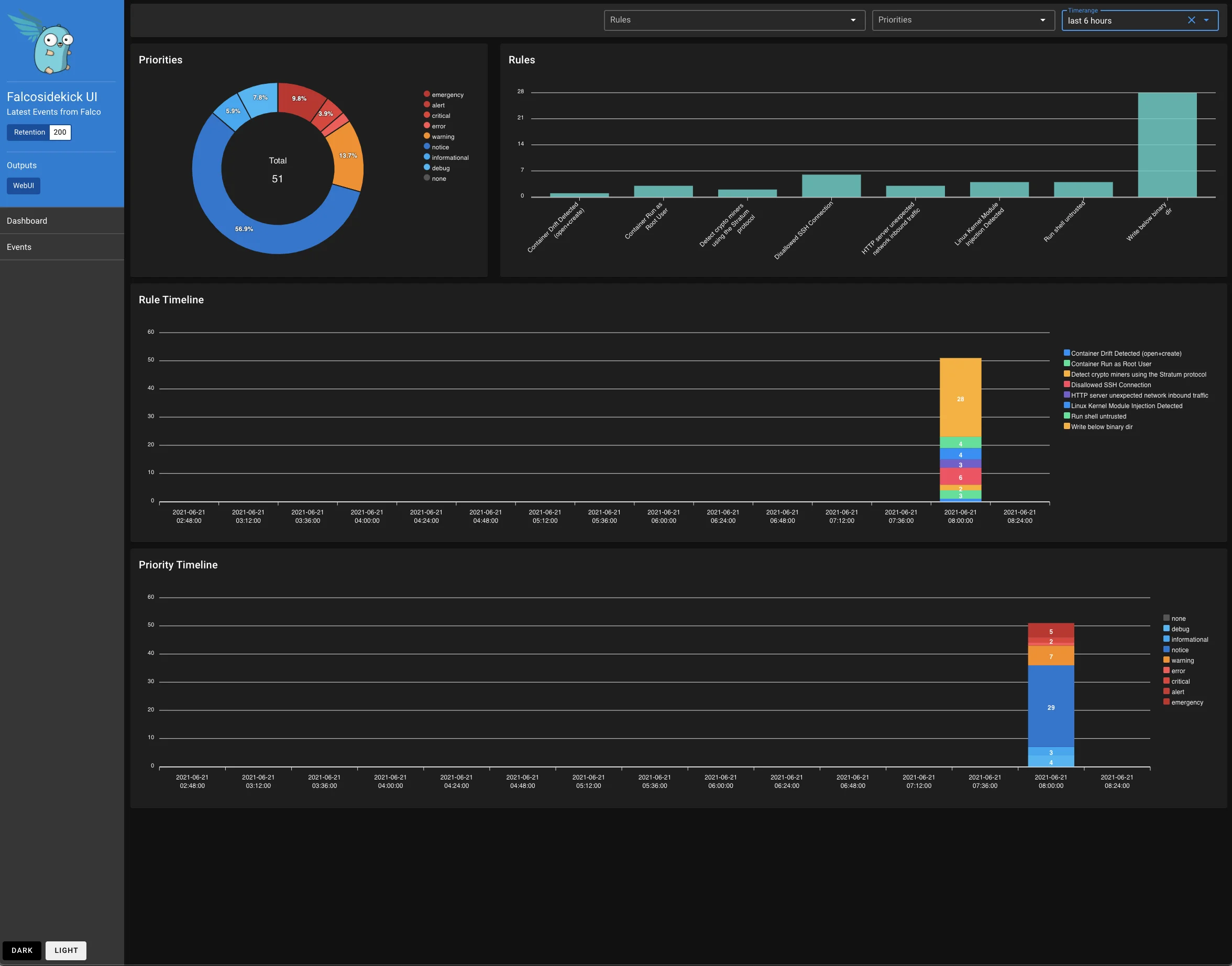
Task: Select the Dashboard sidebar item
Action: (x=27, y=221)
